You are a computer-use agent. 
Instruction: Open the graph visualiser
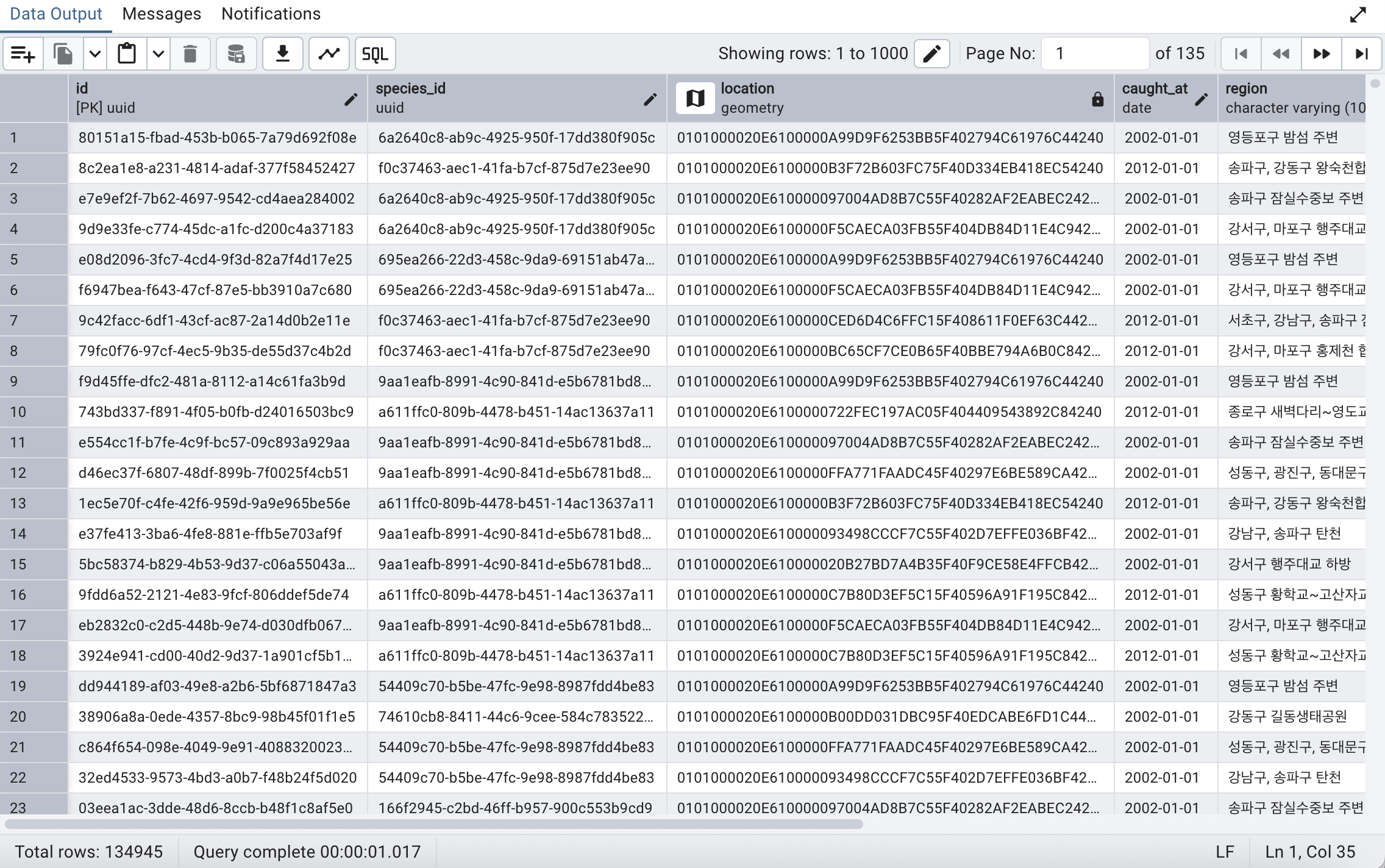(x=329, y=54)
